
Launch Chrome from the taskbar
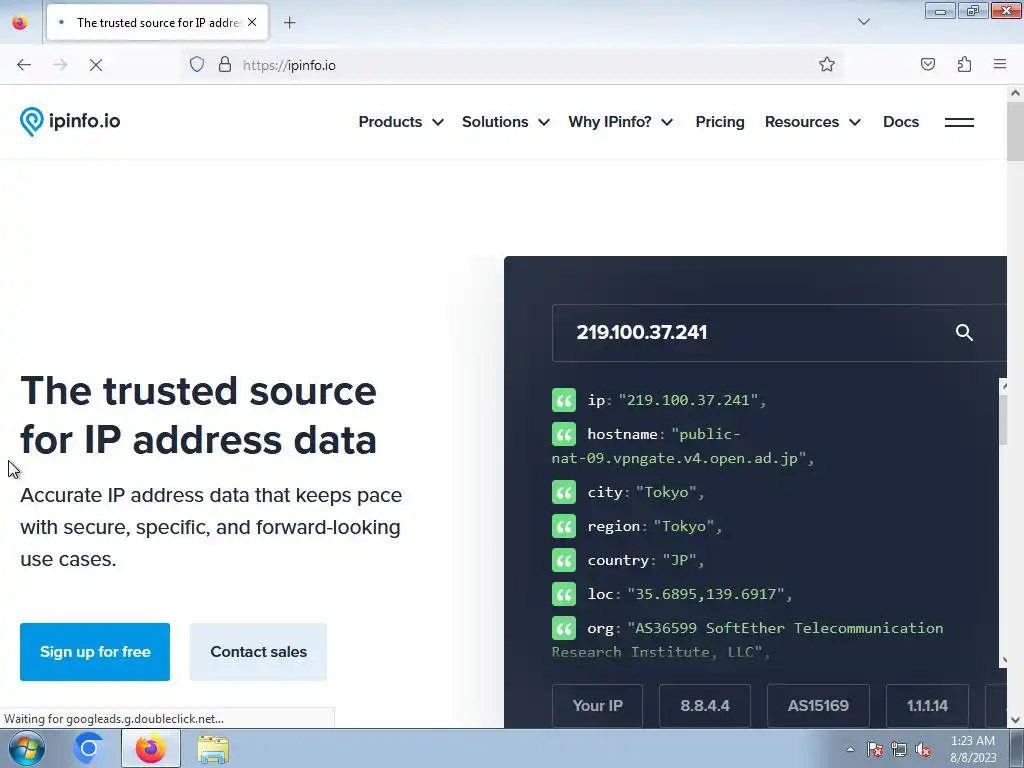[x=89, y=748]
